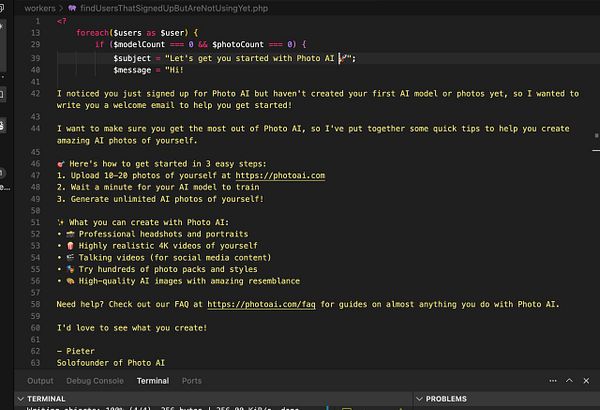Maximize the panel with the upward chevron icon
600x410 pixels.
[x=569, y=381]
